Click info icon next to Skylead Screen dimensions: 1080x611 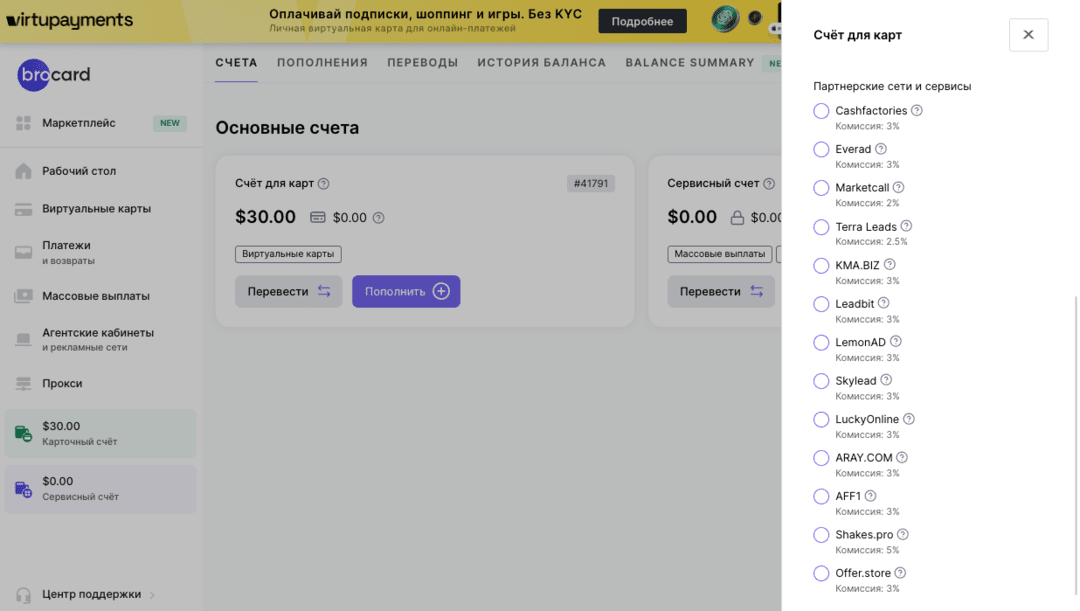(x=886, y=380)
